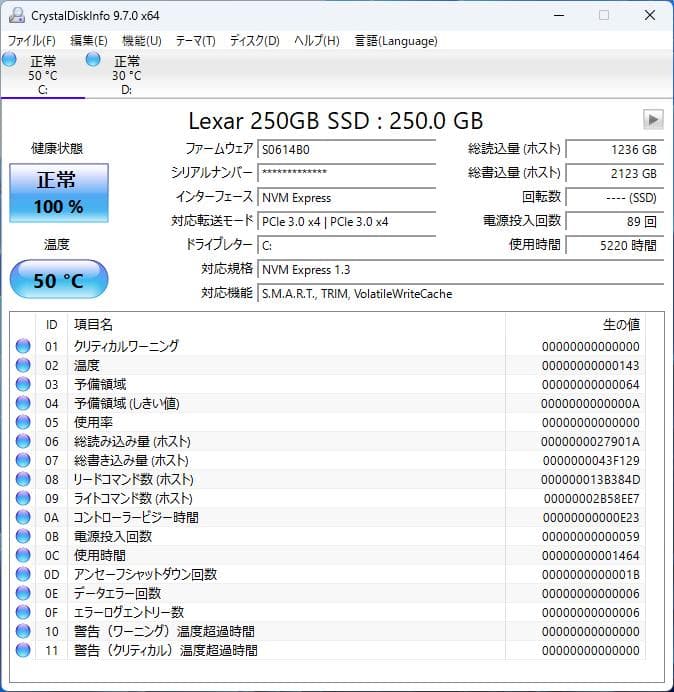This screenshot has width=674, height=692.
Task: Click total host reads value 1236 GB
Action: (615, 149)
